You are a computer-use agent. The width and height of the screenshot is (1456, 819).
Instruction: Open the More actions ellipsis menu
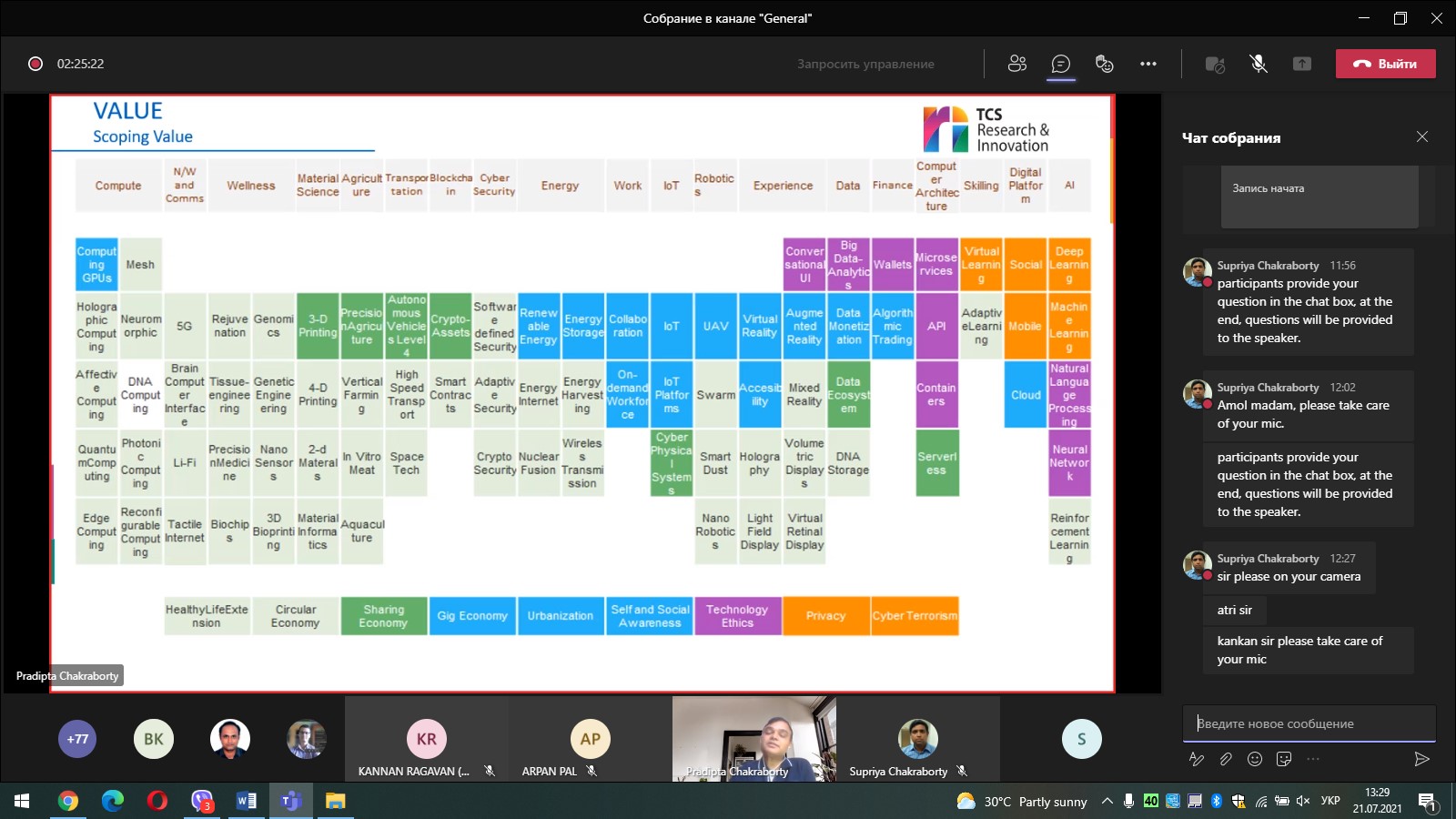click(1148, 64)
